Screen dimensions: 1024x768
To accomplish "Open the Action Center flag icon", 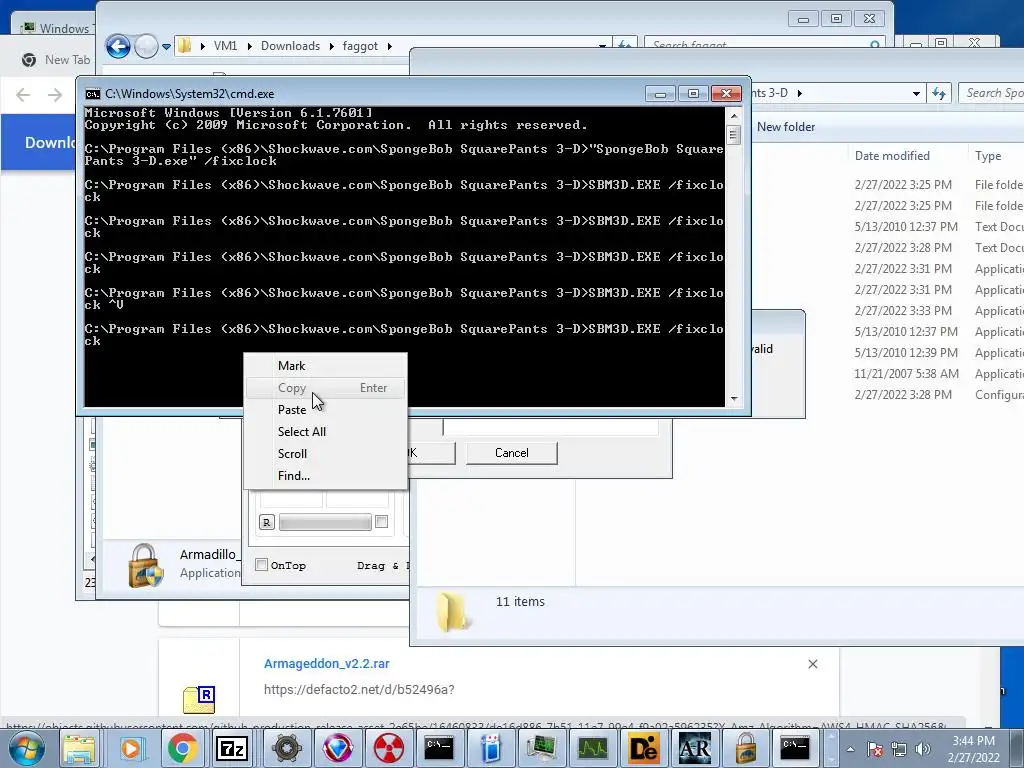I will click(875, 749).
